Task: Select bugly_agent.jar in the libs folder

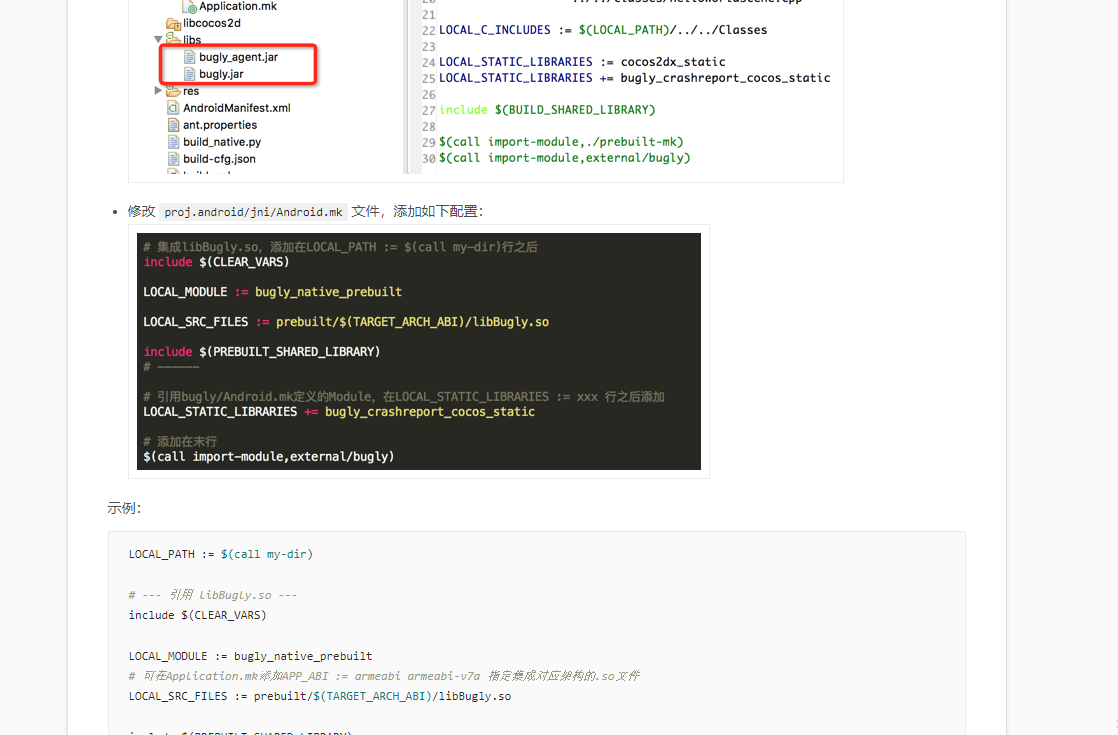Action: [x=238, y=57]
